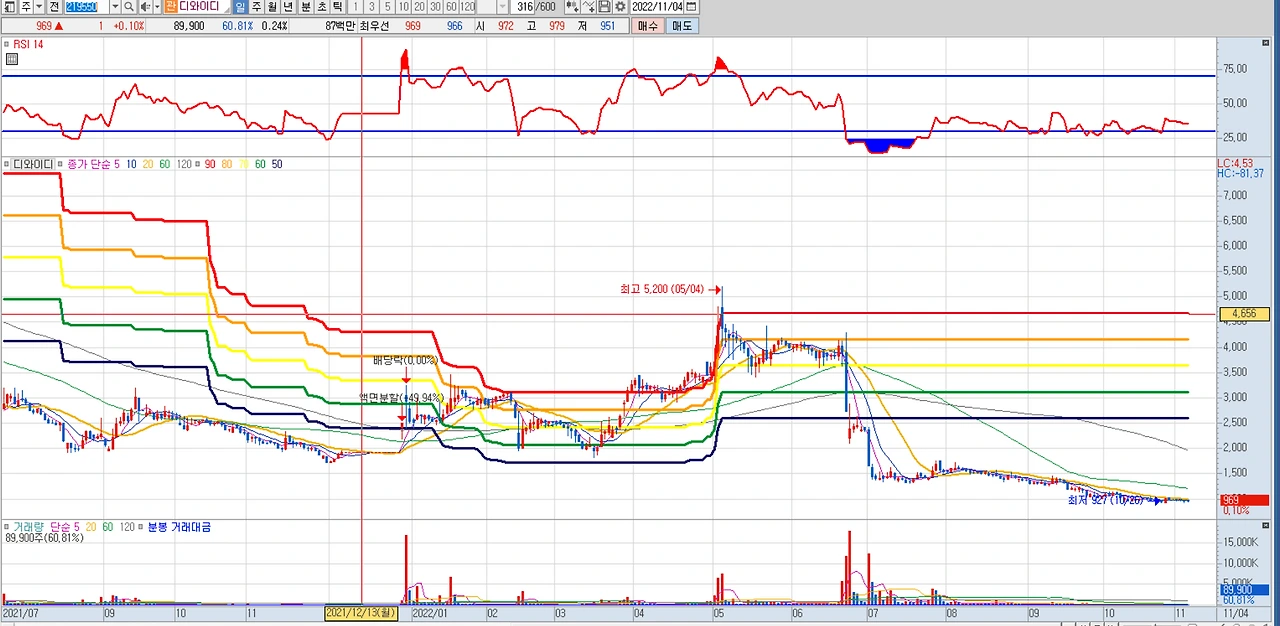This screenshot has width=1280, height=626.
Task: Click the small square beside RSI 14
Action: click(6, 44)
